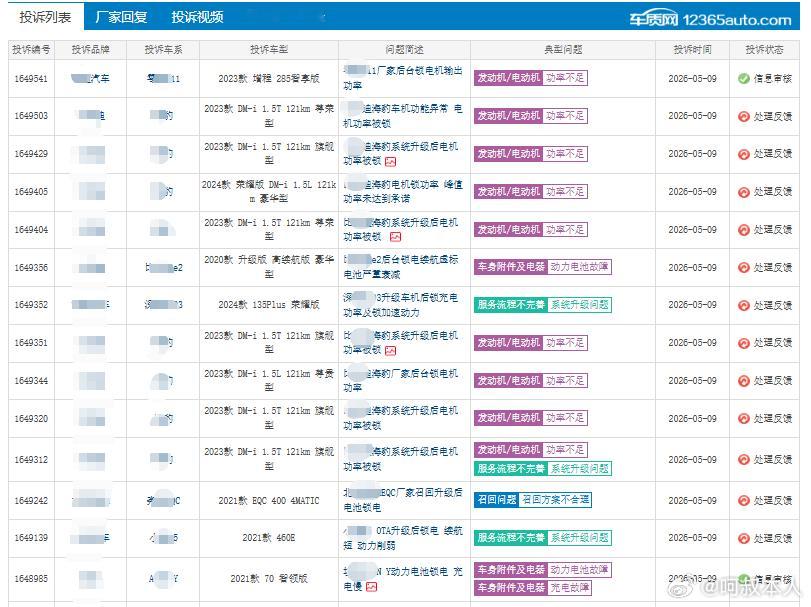
Task: Open complaint description in row 1649242
Action: (x=403, y=500)
